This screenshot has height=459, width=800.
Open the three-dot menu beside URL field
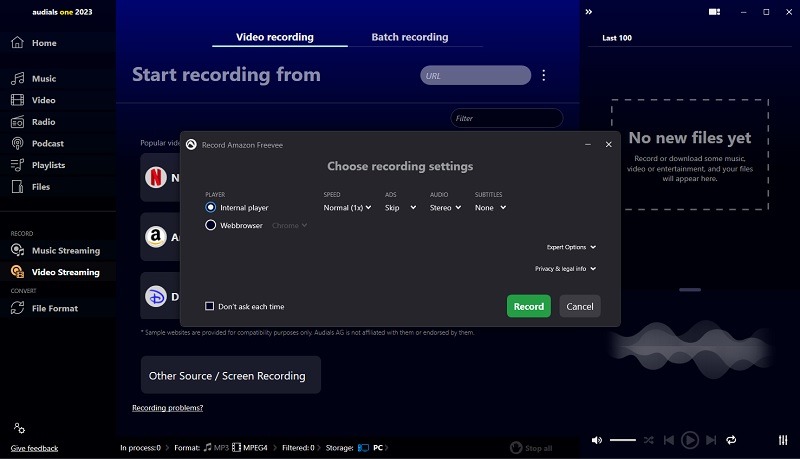544,75
